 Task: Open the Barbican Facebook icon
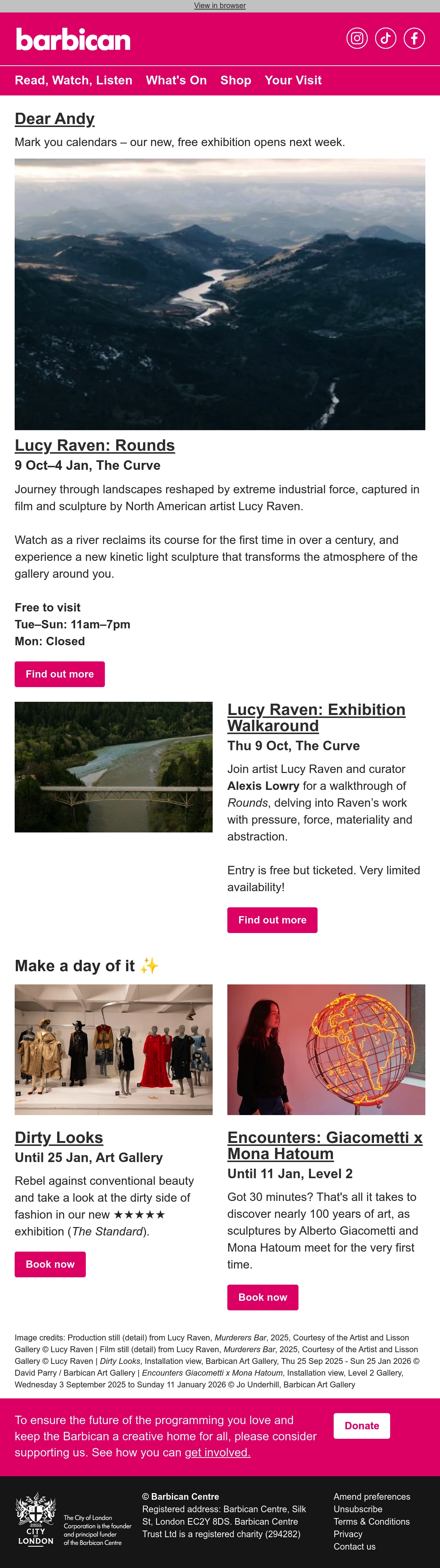coord(414,38)
